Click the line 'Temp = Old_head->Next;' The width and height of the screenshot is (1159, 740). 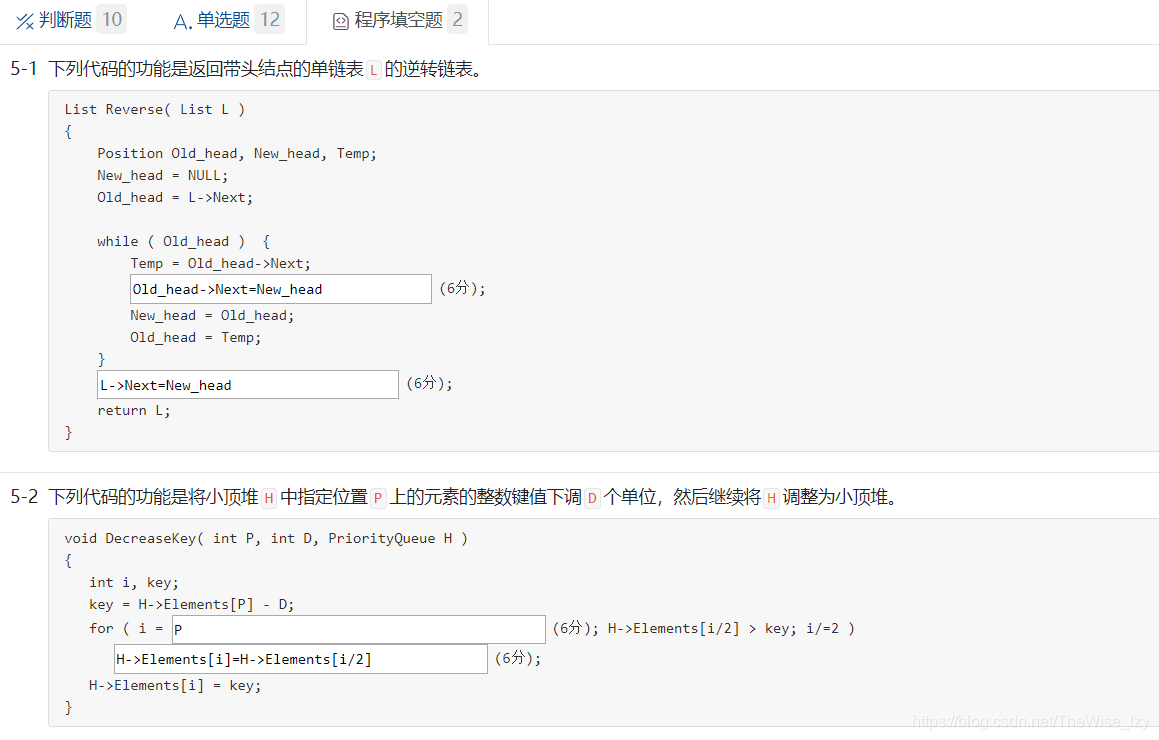pos(220,264)
